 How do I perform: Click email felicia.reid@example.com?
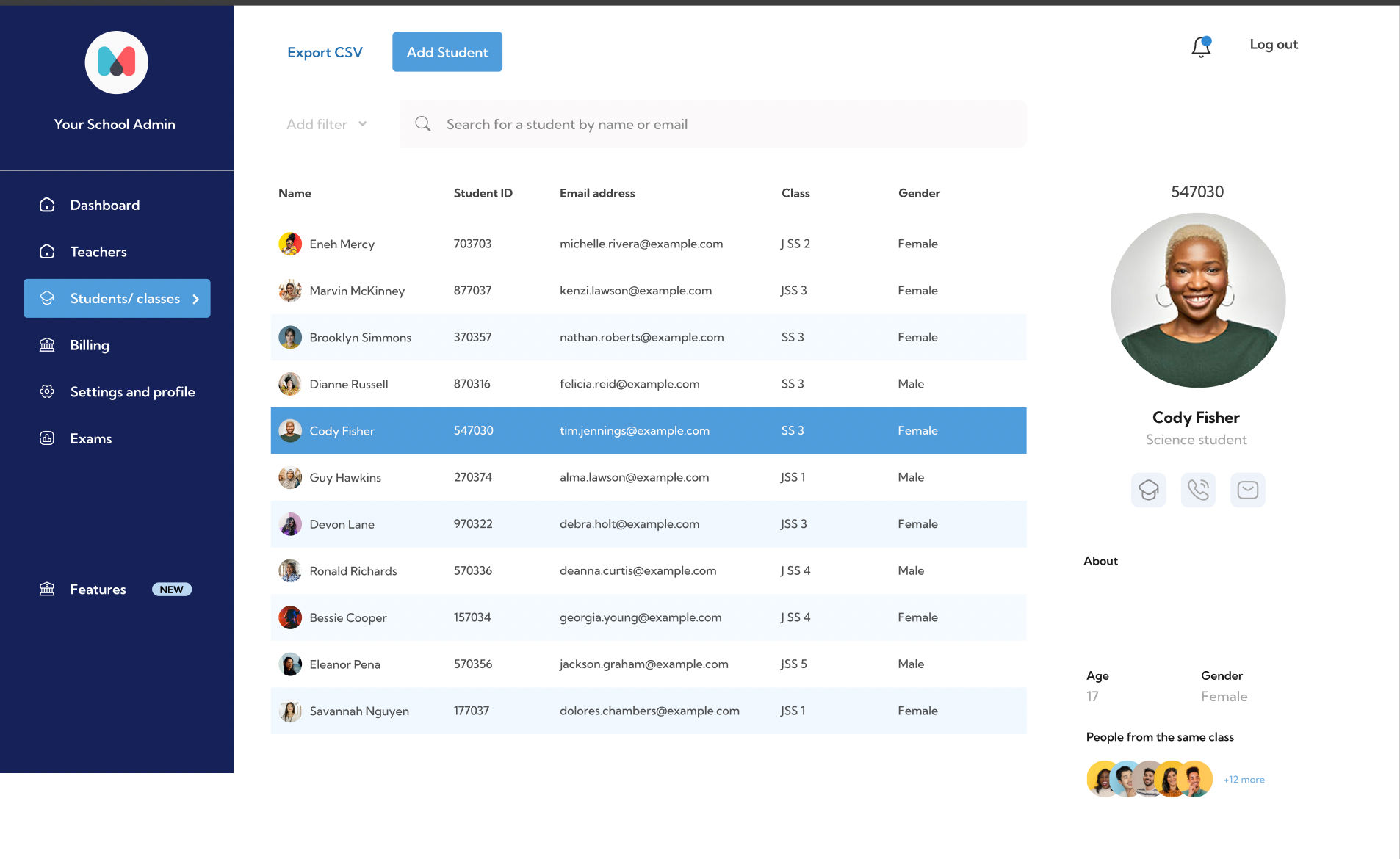(x=629, y=384)
